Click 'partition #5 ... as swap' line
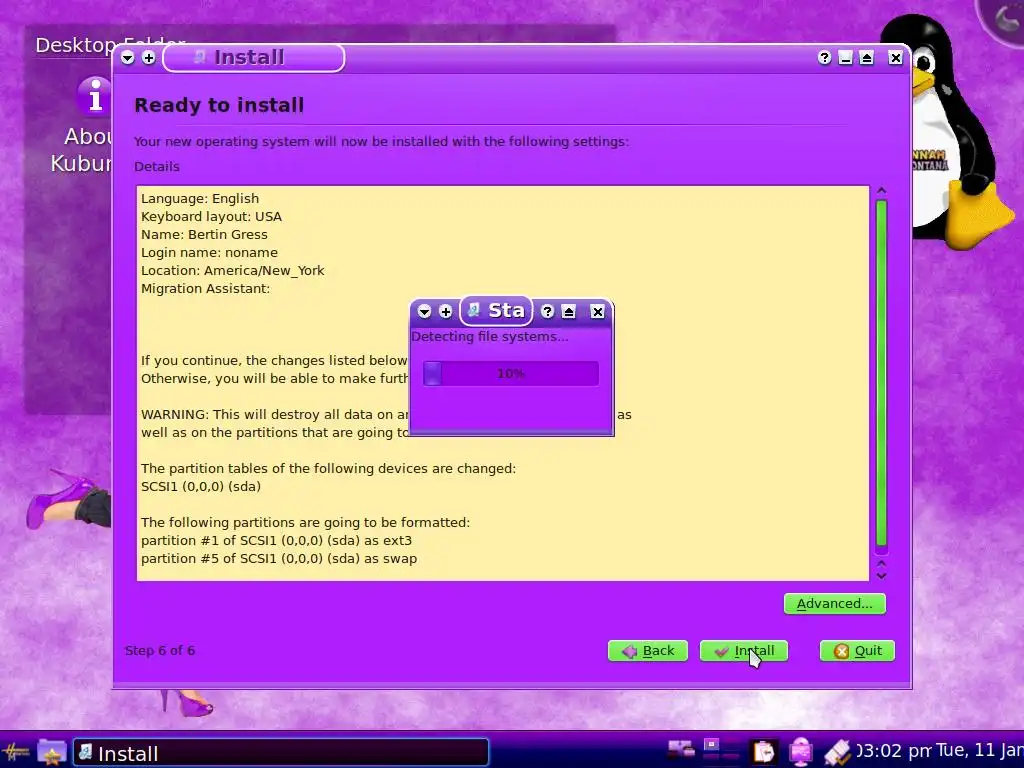 tap(279, 559)
